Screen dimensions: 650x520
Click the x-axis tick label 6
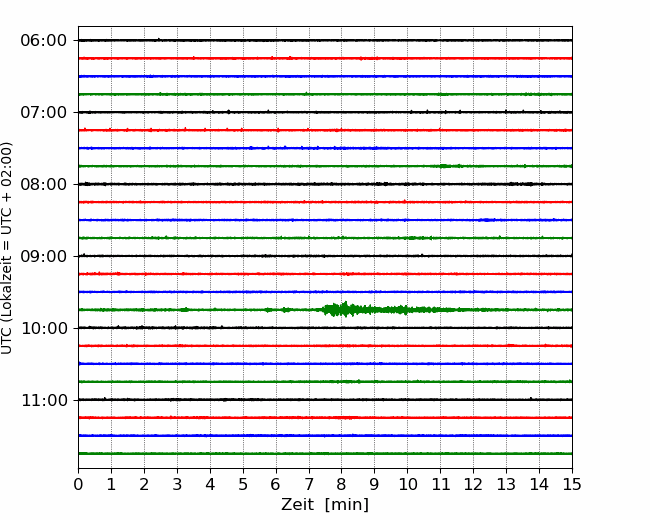(276, 484)
